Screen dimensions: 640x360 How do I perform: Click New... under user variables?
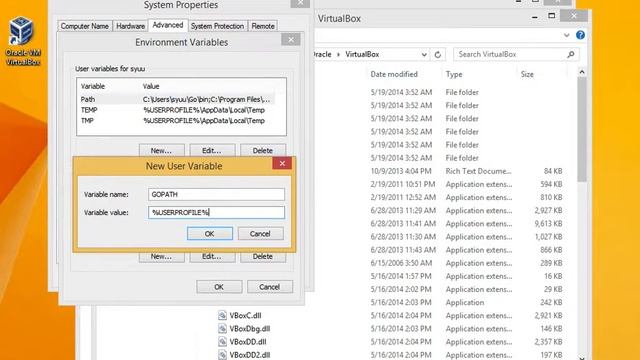tap(161, 150)
